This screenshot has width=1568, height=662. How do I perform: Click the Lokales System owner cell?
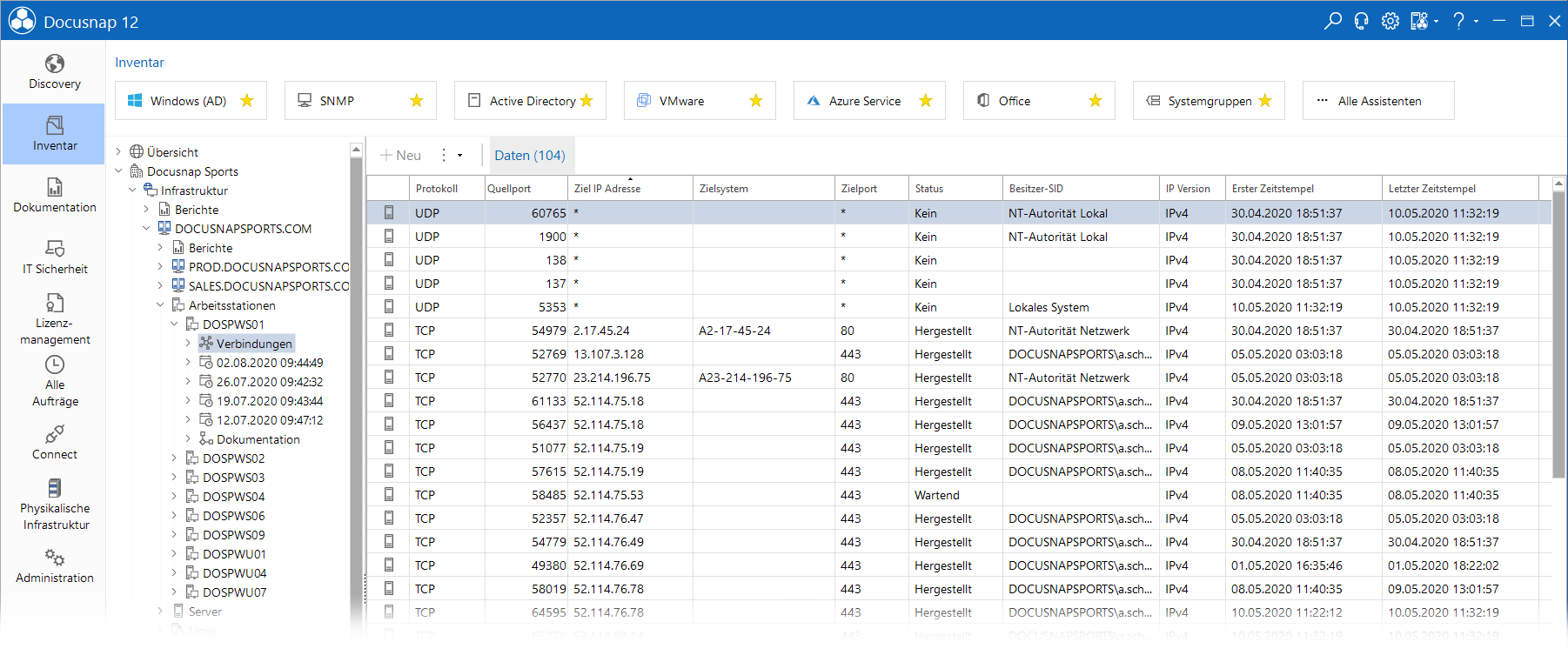[x=1080, y=307]
